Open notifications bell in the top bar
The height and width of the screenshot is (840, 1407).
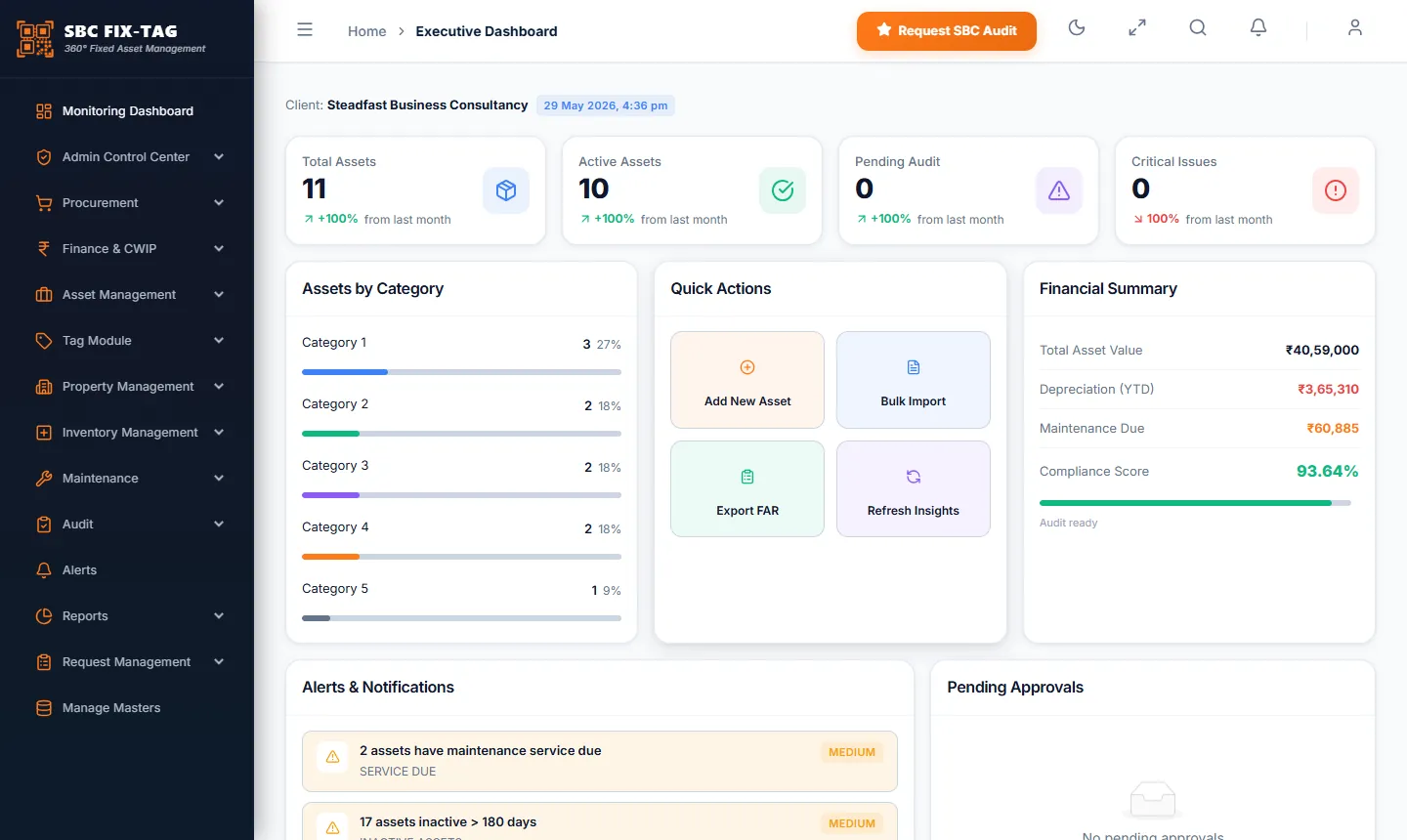point(1258,28)
